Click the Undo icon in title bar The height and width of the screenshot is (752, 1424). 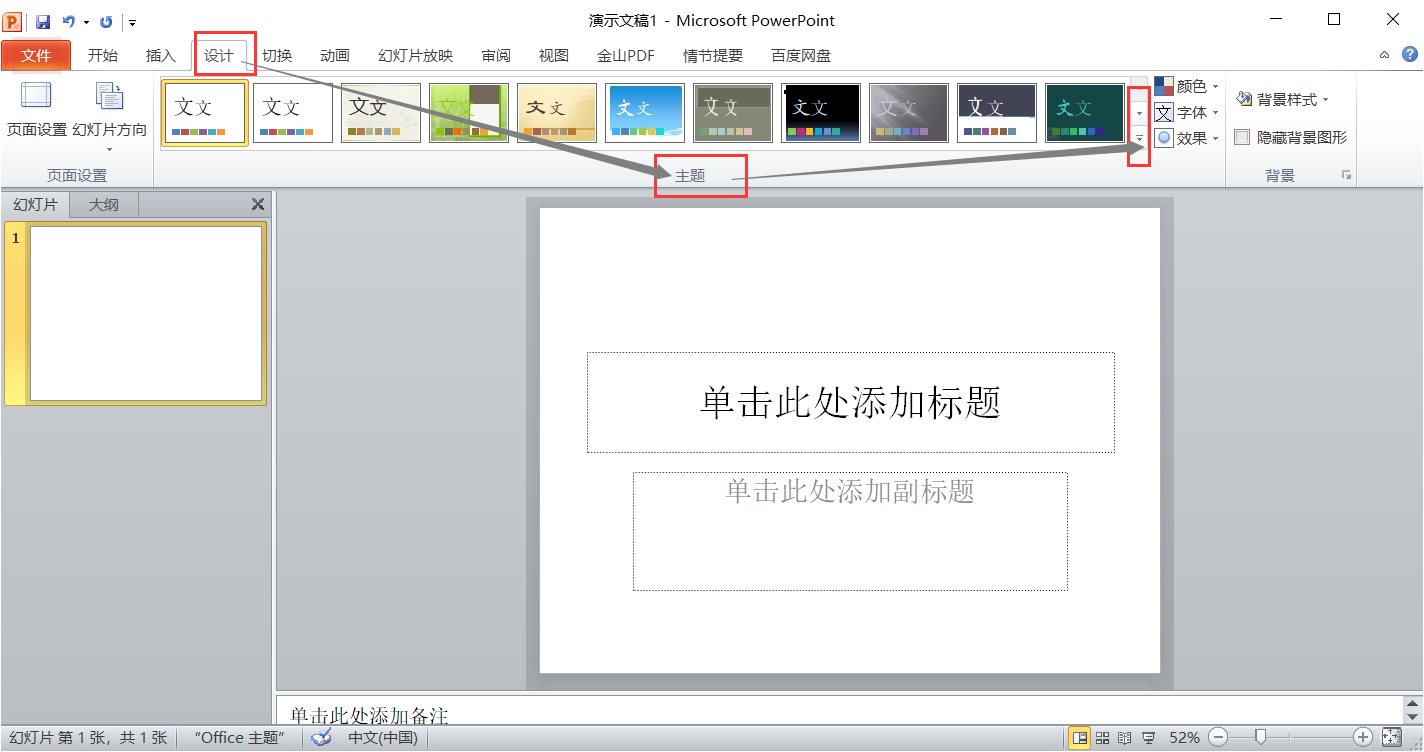coord(69,21)
